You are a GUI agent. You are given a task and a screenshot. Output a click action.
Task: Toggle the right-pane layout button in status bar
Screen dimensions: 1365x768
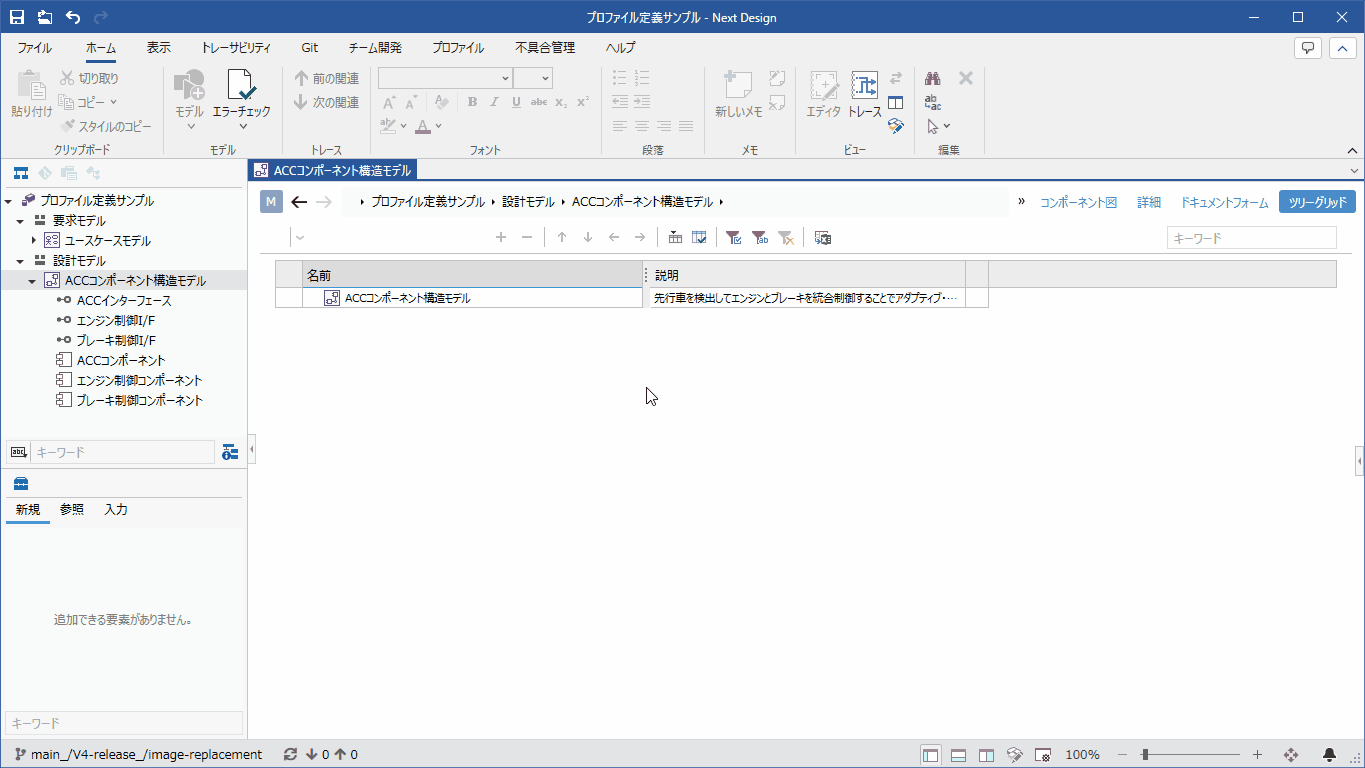[x=986, y=755]
